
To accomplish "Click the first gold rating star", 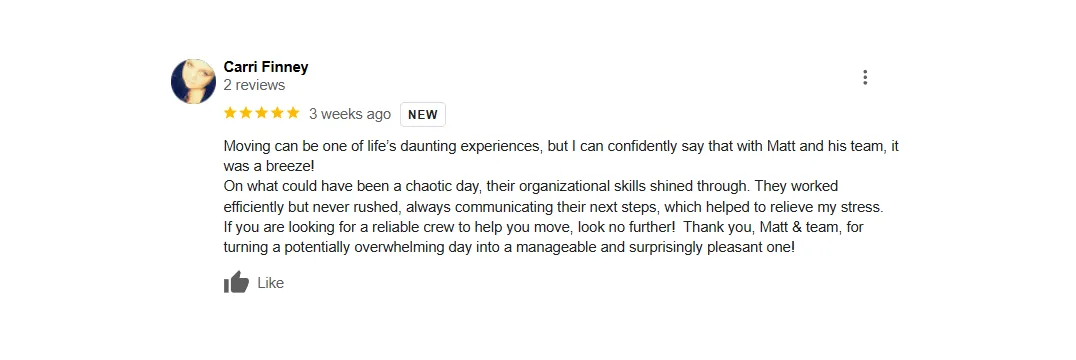I will click(230, 113).
